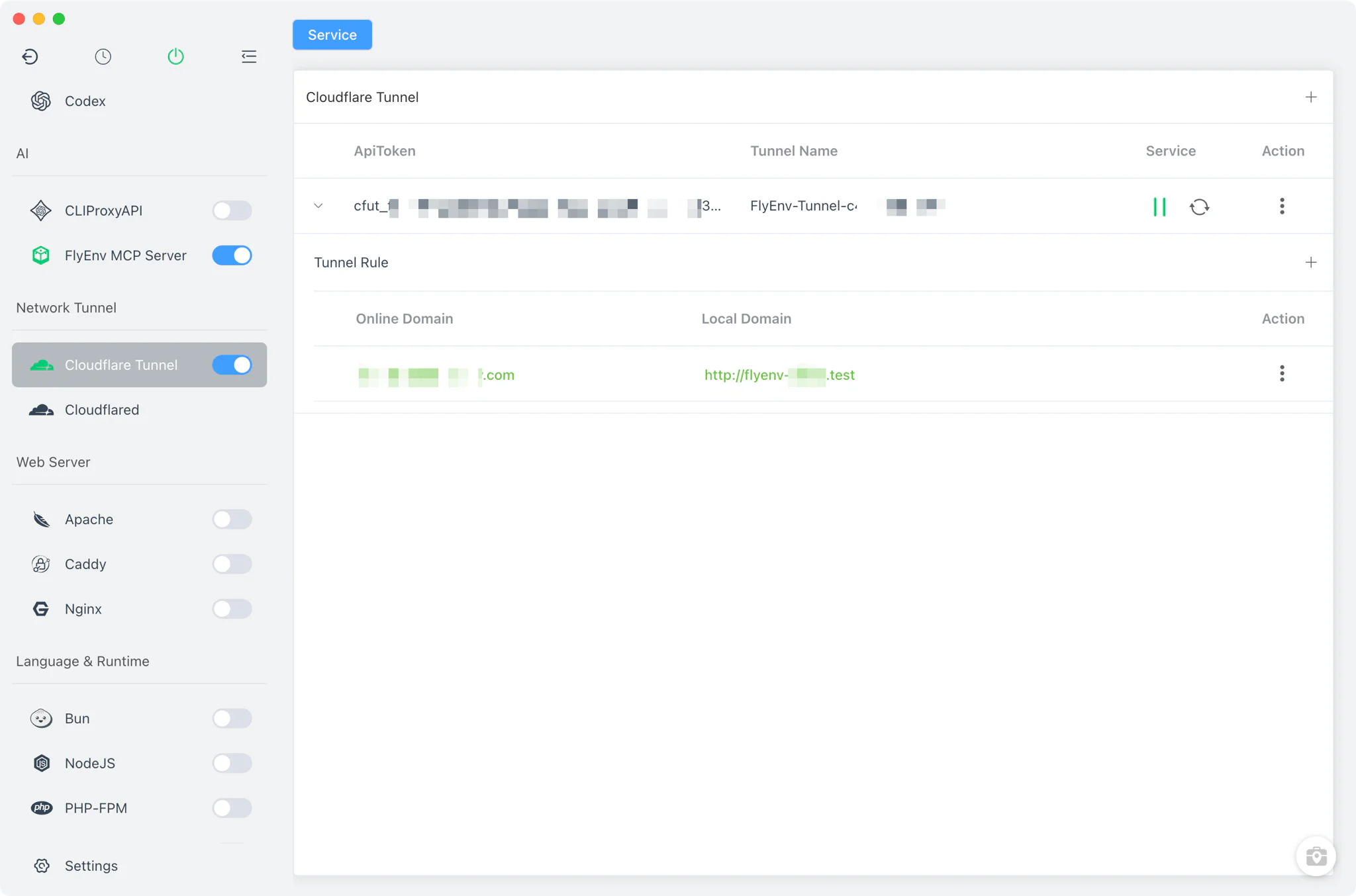Click the FlyEnv MCP Server cube icon

[x=41, y=255]
